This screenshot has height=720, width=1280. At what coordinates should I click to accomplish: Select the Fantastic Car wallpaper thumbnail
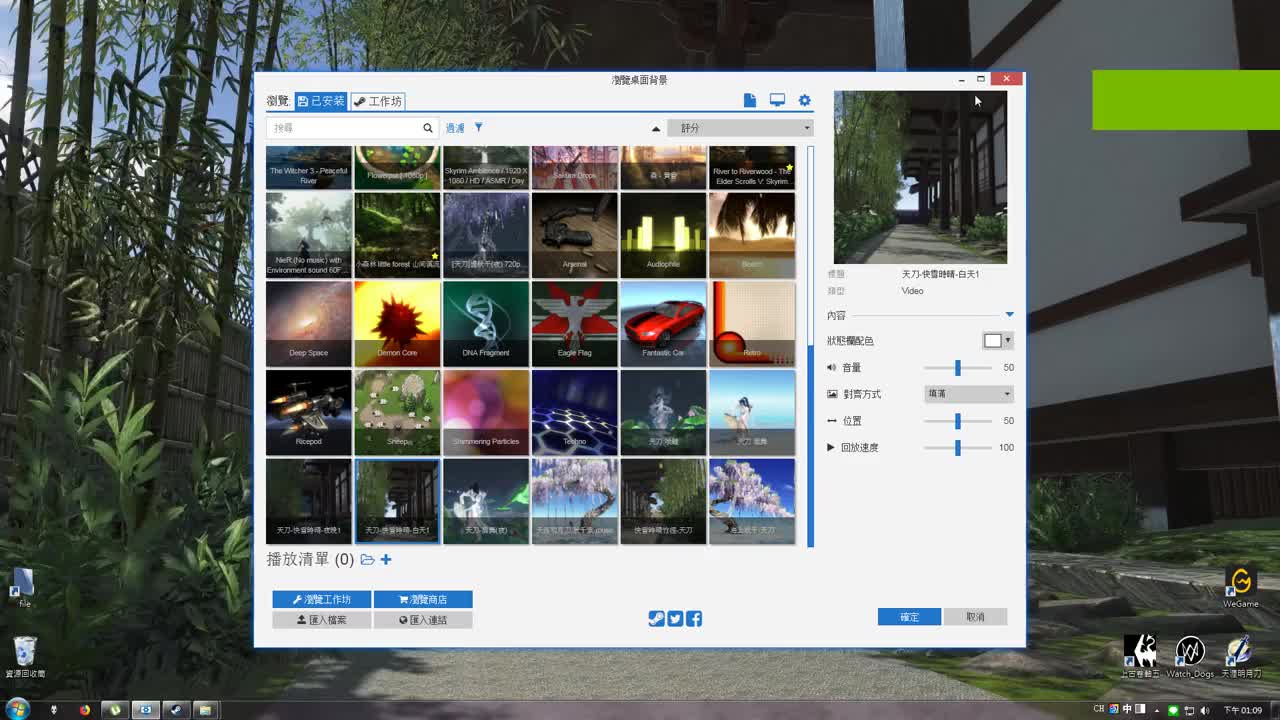coord(663,323)
